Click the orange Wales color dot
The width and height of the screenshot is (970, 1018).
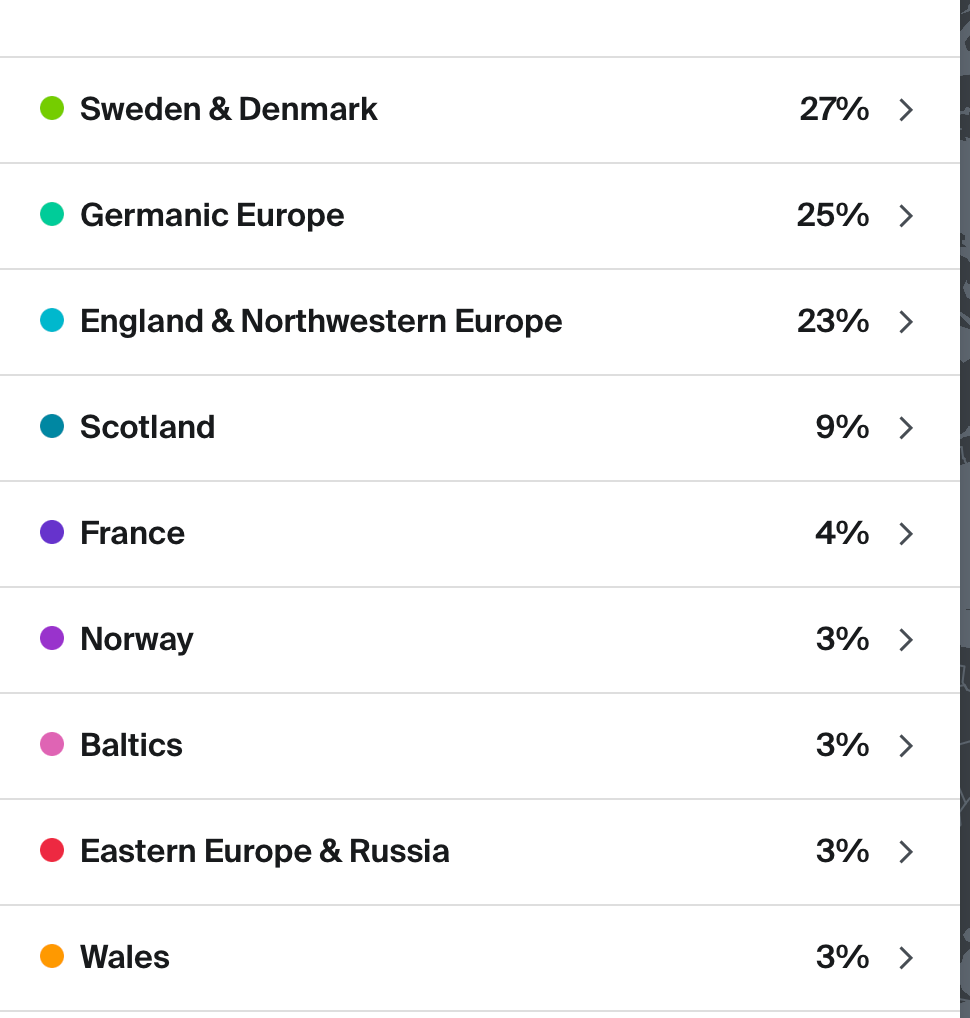point(52,956)
